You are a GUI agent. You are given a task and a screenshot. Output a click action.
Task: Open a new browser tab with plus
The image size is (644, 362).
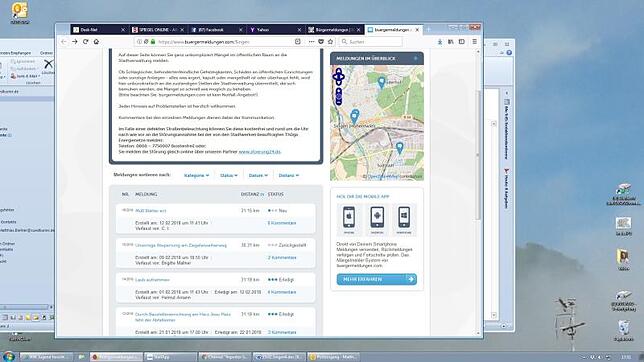[x=428, y=30]
